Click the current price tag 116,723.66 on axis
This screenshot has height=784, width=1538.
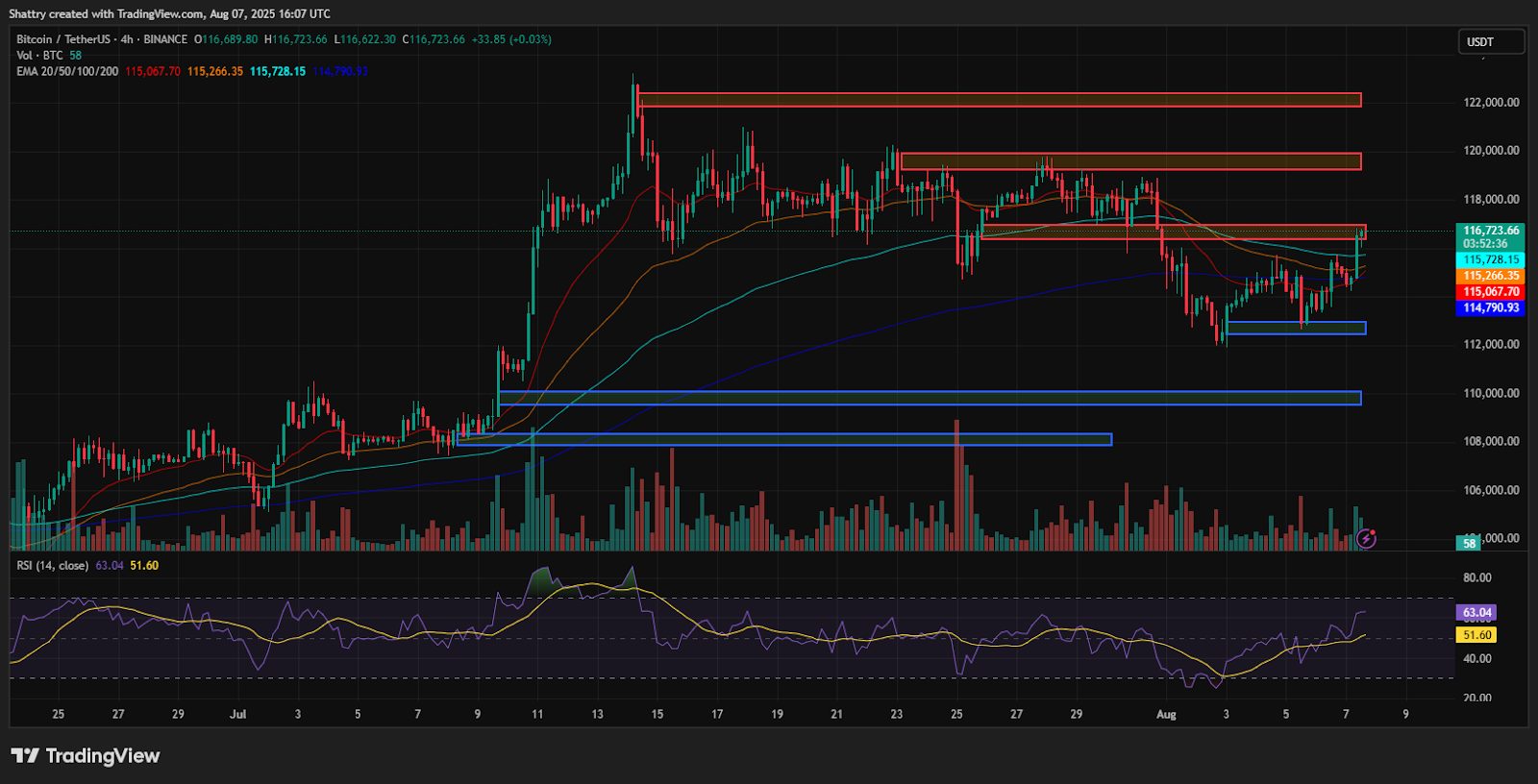(x=1491, y=231)
